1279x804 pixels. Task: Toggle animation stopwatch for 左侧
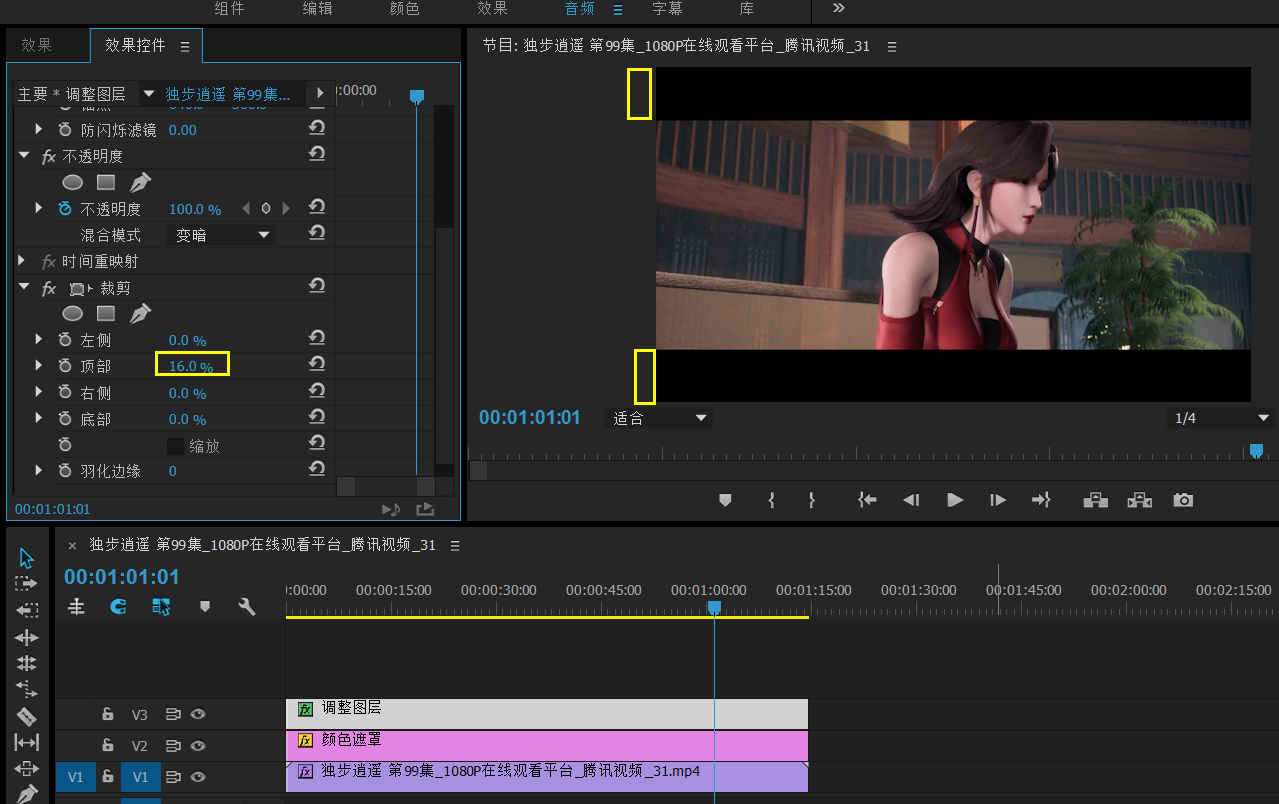click(65, 340)
